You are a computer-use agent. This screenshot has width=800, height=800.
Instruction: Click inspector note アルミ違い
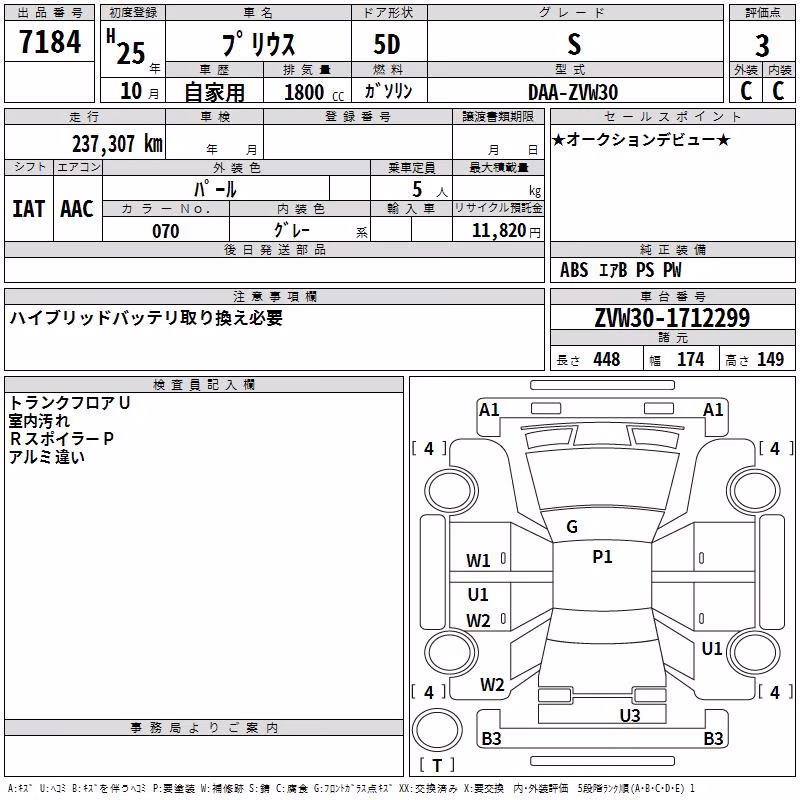[46, 457]
